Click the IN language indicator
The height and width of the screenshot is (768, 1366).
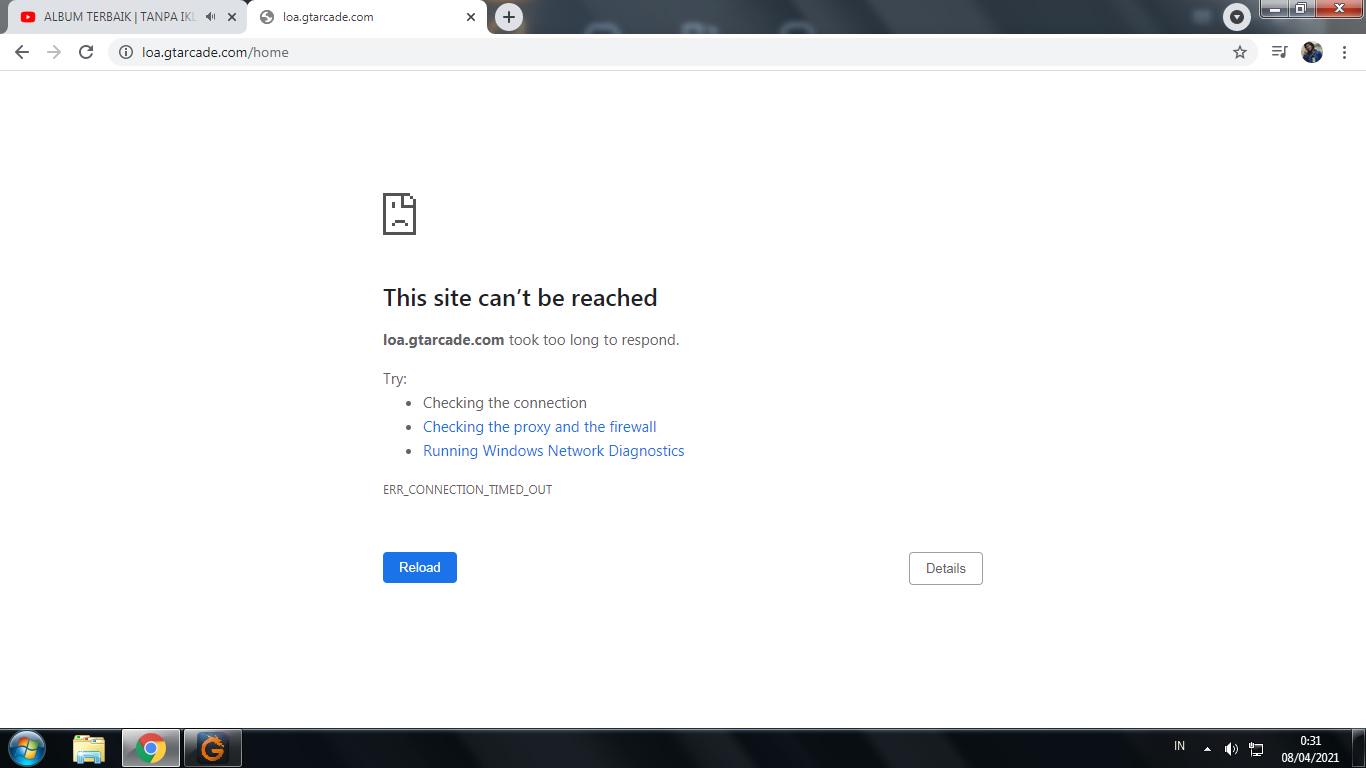[1179, 746]
